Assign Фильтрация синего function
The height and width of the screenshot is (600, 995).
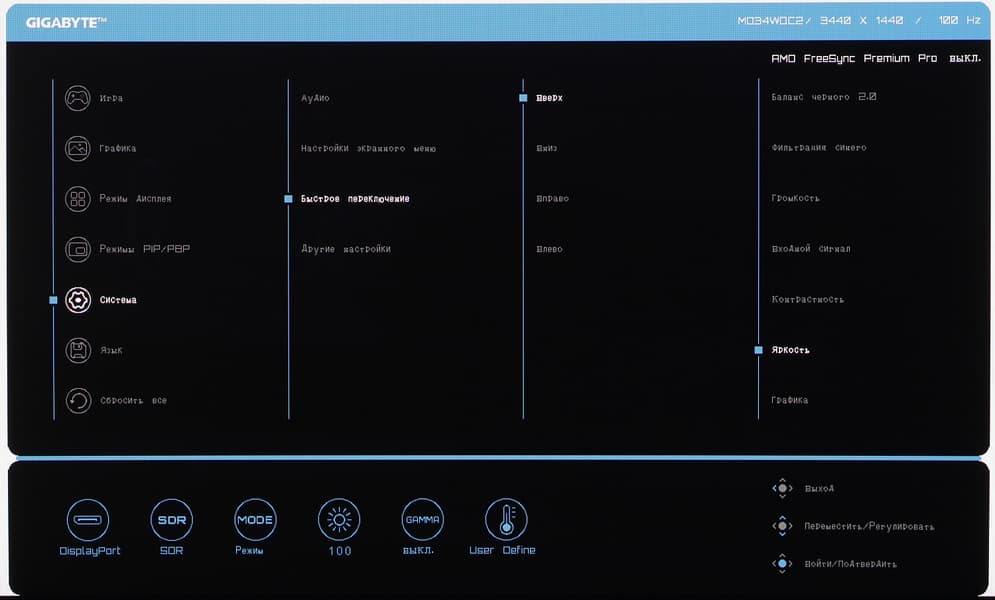(819, 148)
